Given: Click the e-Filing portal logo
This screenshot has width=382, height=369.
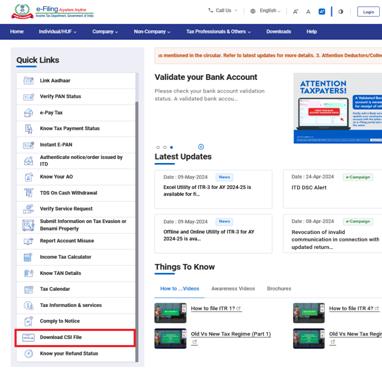Looking at the screenshot, I should 53,11.
